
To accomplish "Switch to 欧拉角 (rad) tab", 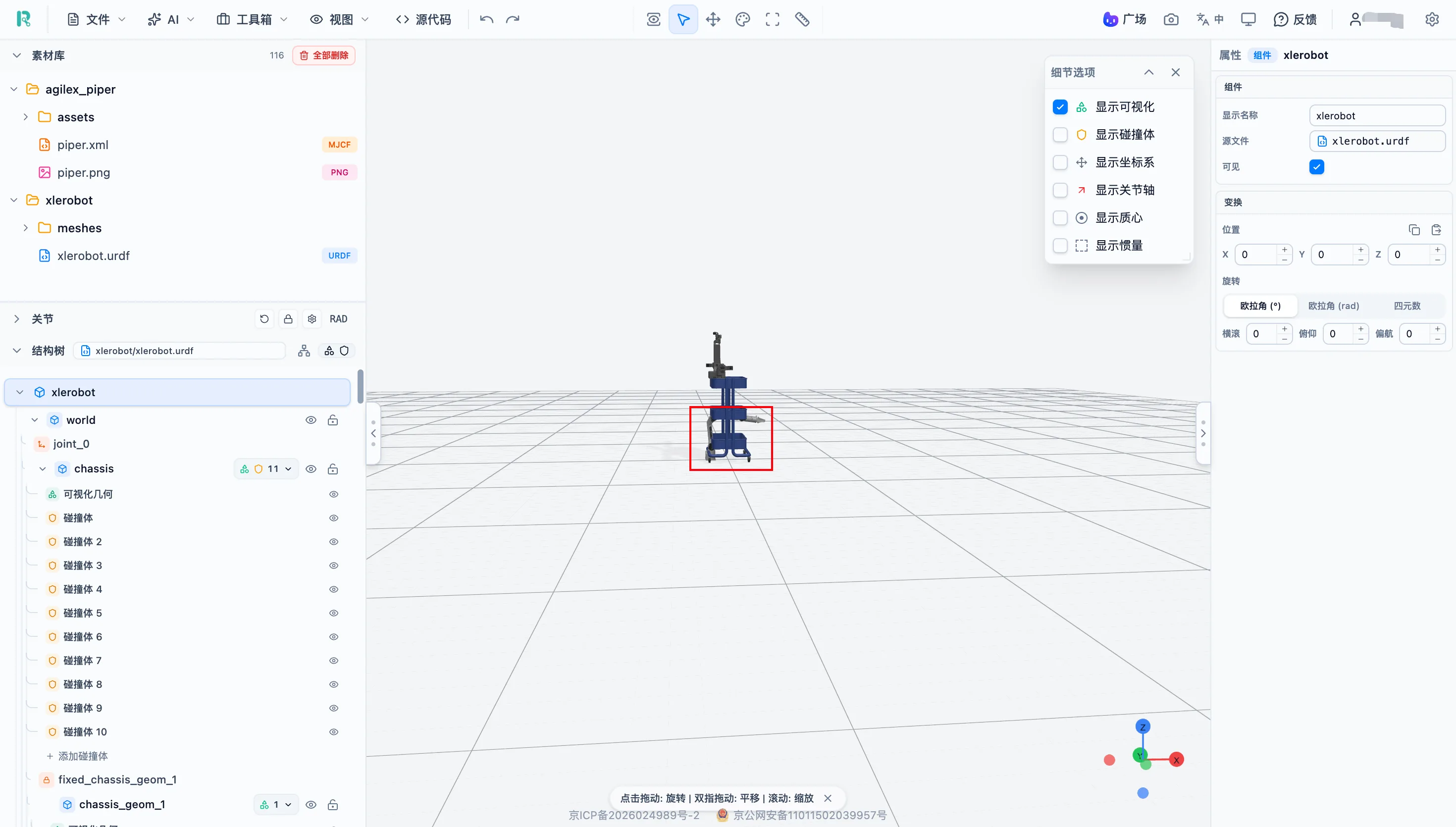I will click(1333, 306).
